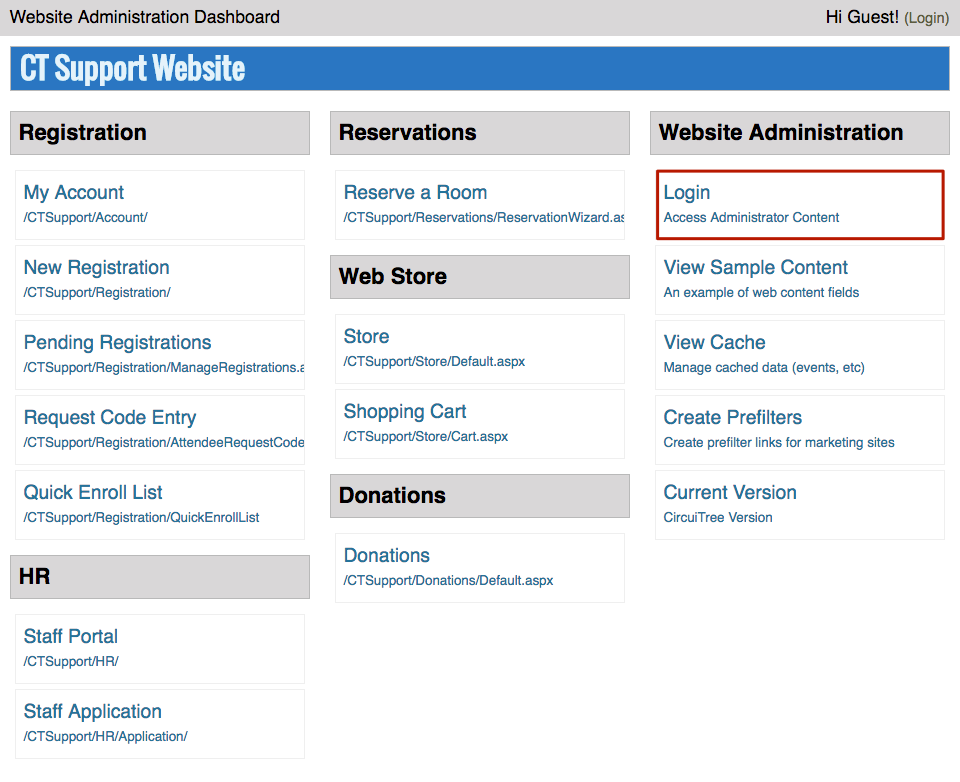The width and height of the screenshot is (960, 782).
Task: Open the Shopping Cart
Action: pos(405,411)
